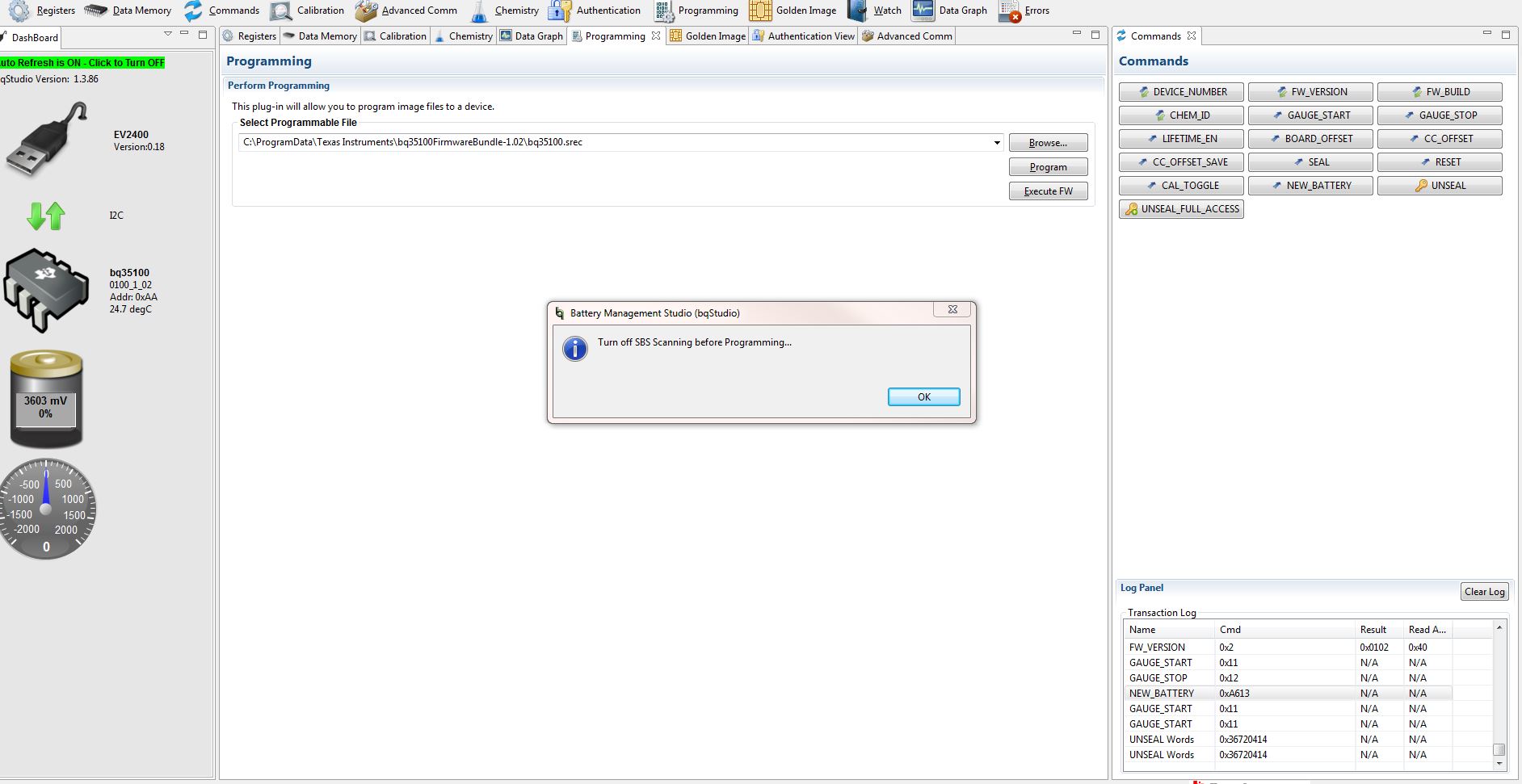
Task: Send the SEAL command
Action: coord(1310,162)
